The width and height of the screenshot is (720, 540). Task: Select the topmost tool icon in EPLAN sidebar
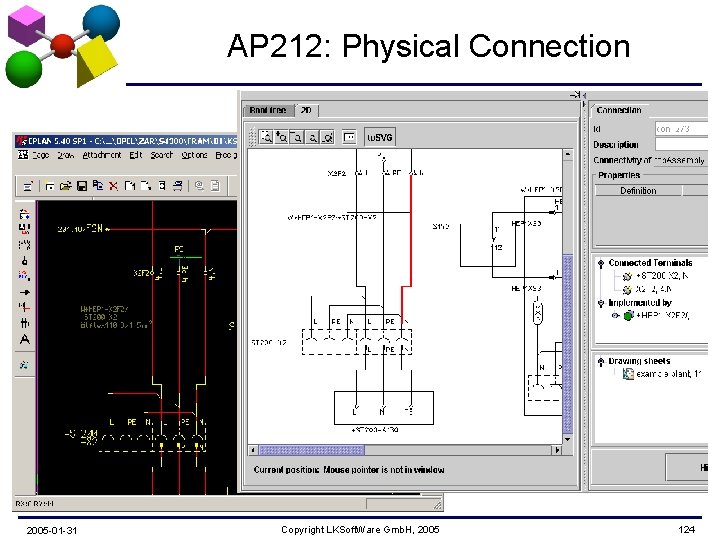(x=25, y=214)
